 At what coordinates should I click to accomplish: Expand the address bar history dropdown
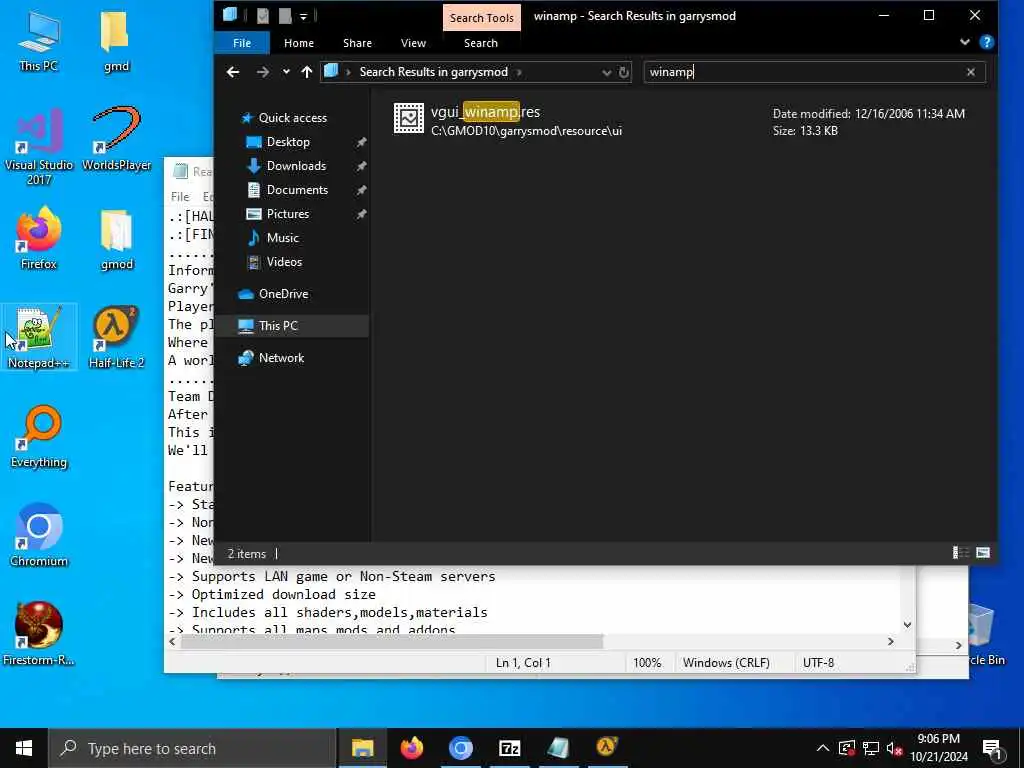point(606,72)
